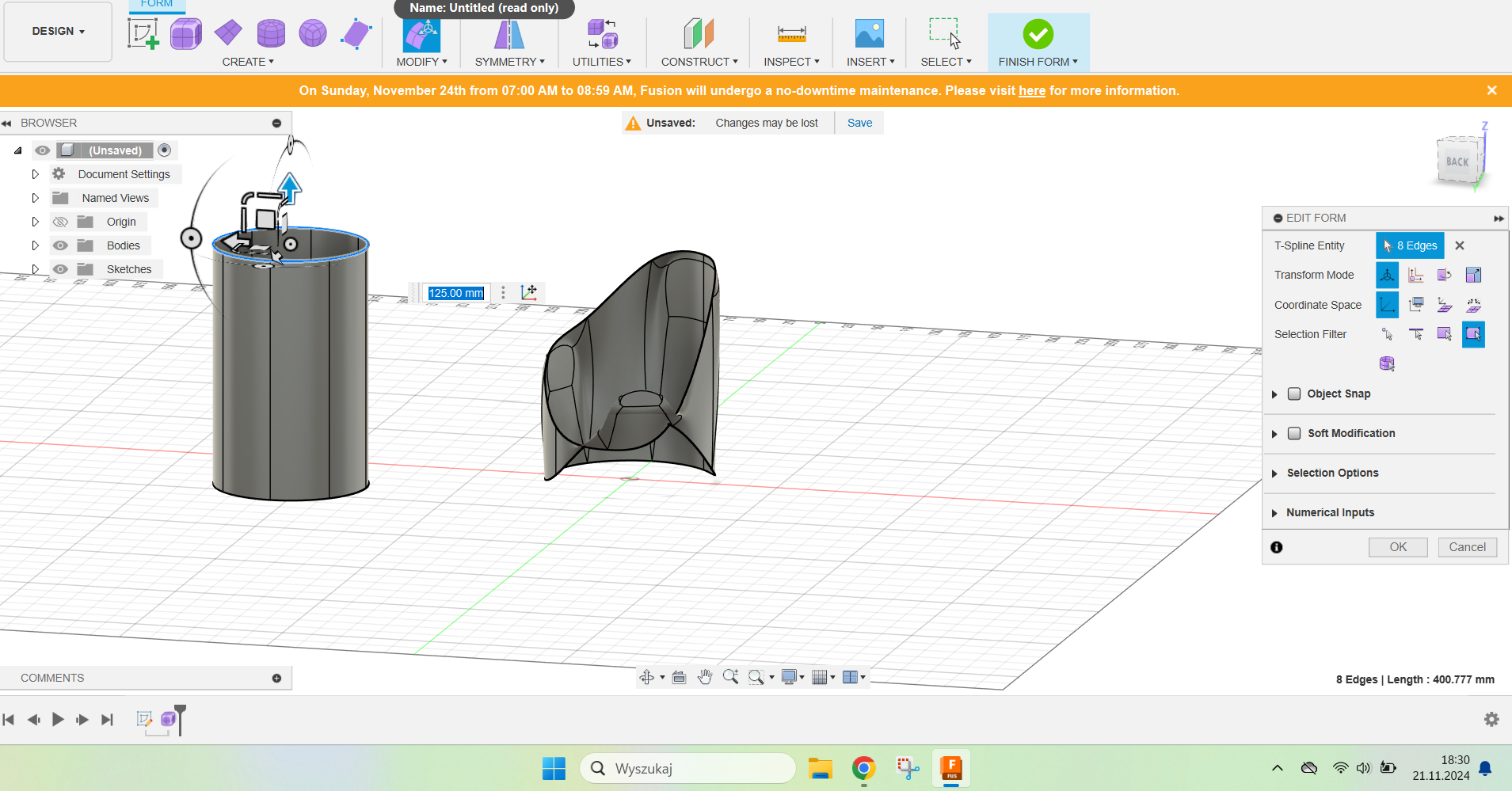Open the DESIGN workspace dropdown
This screenshot has height=791, width=1512.
(x=58, y=31)
